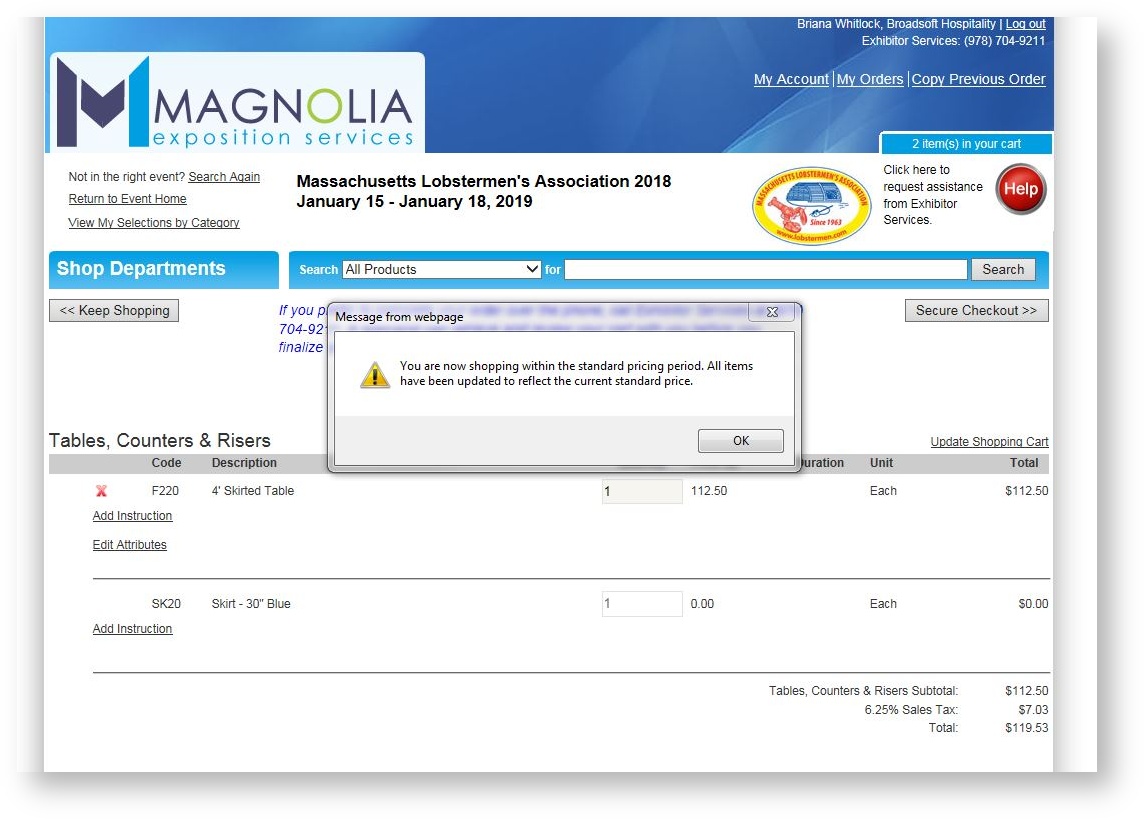1145x820 pixels.
Task: Click OK in the message dialog
Action: 740,441
